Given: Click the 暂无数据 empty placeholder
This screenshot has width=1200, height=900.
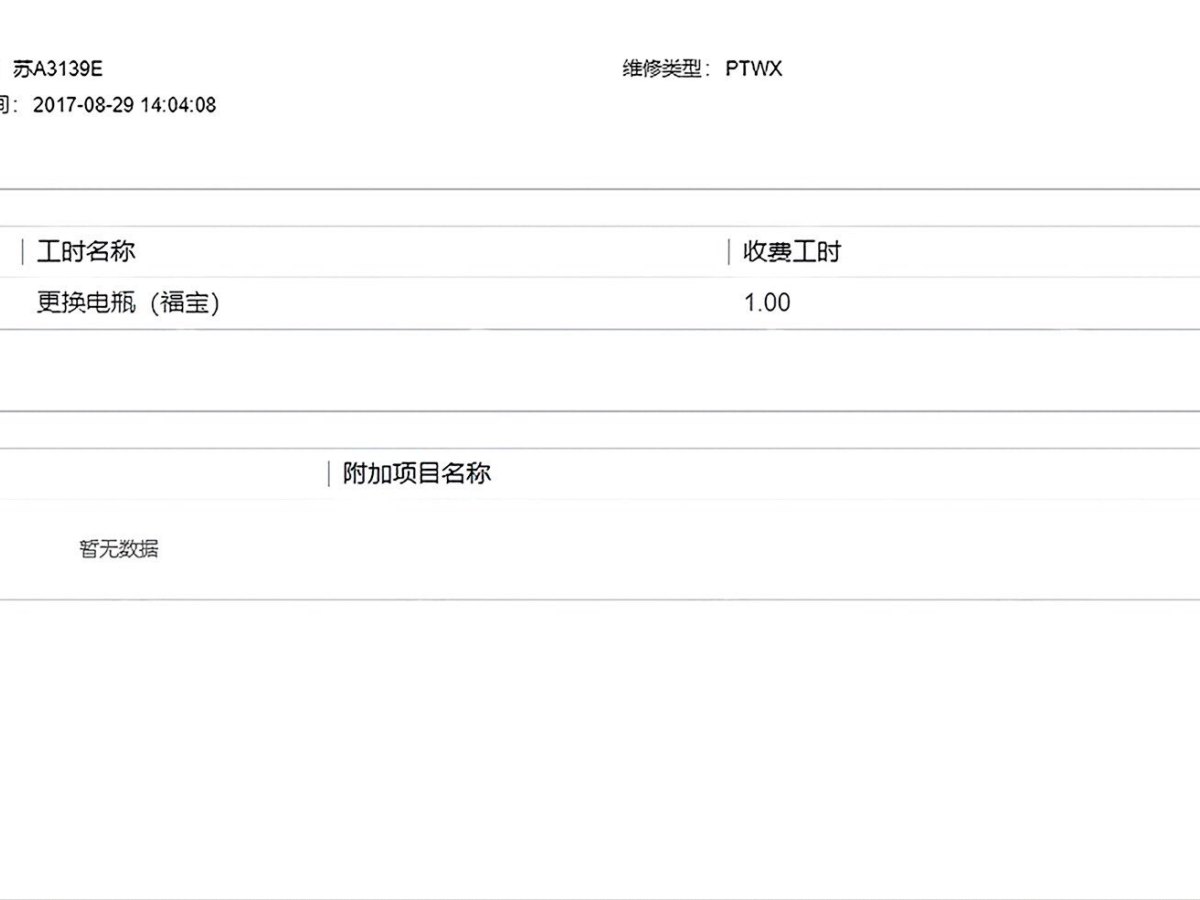Looking at the screenshot, I should coord(118,549).
